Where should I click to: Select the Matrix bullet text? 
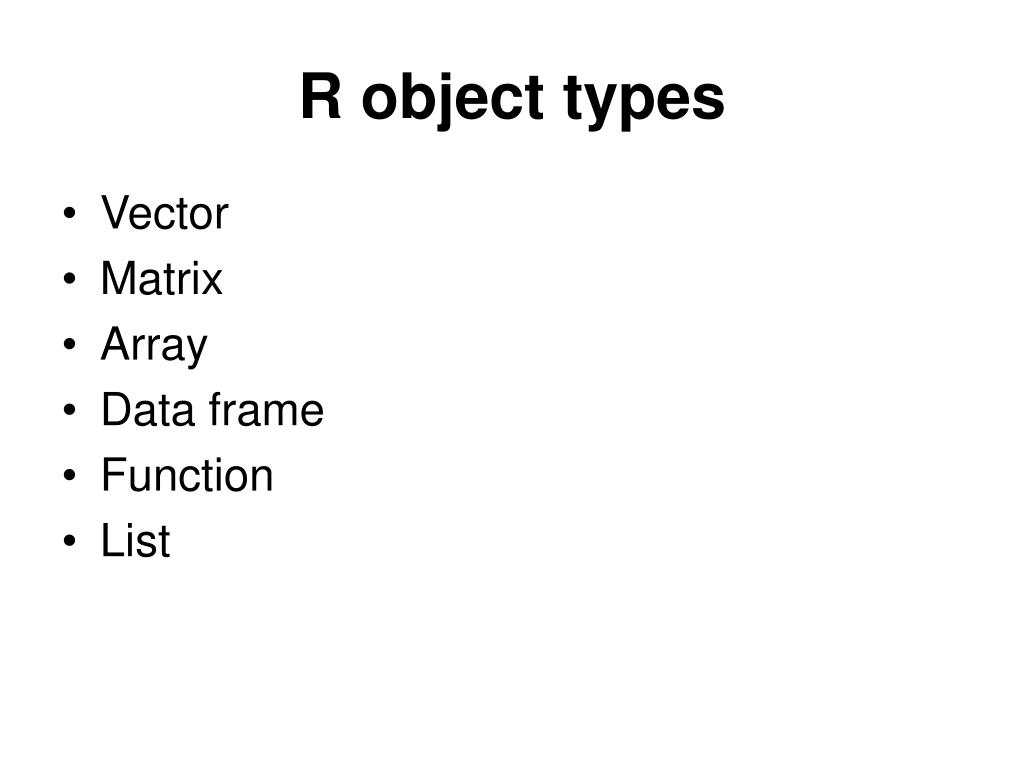[x=162, y=278]
